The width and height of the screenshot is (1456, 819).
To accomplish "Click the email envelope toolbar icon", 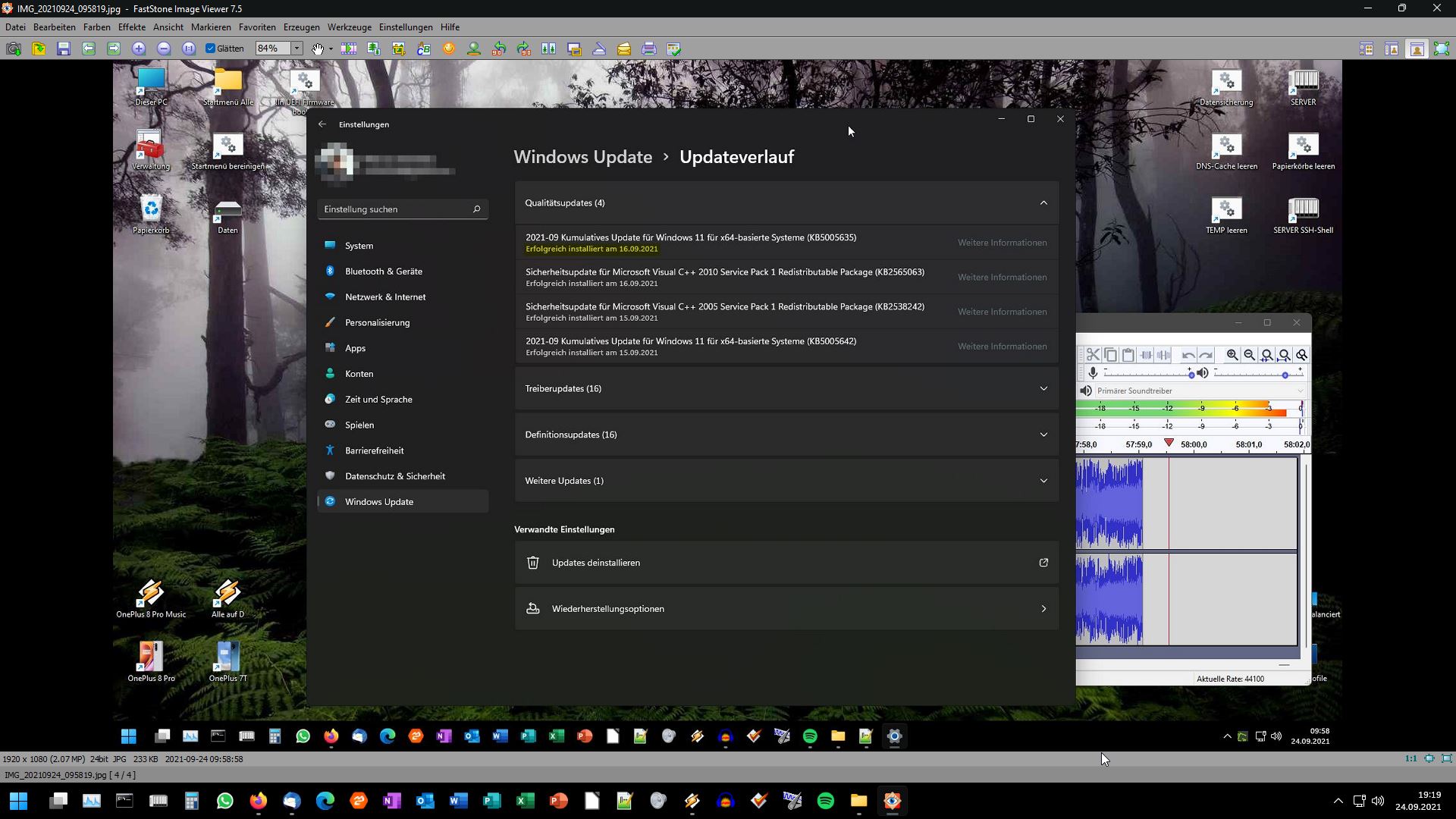I will (x=624, y=49).
